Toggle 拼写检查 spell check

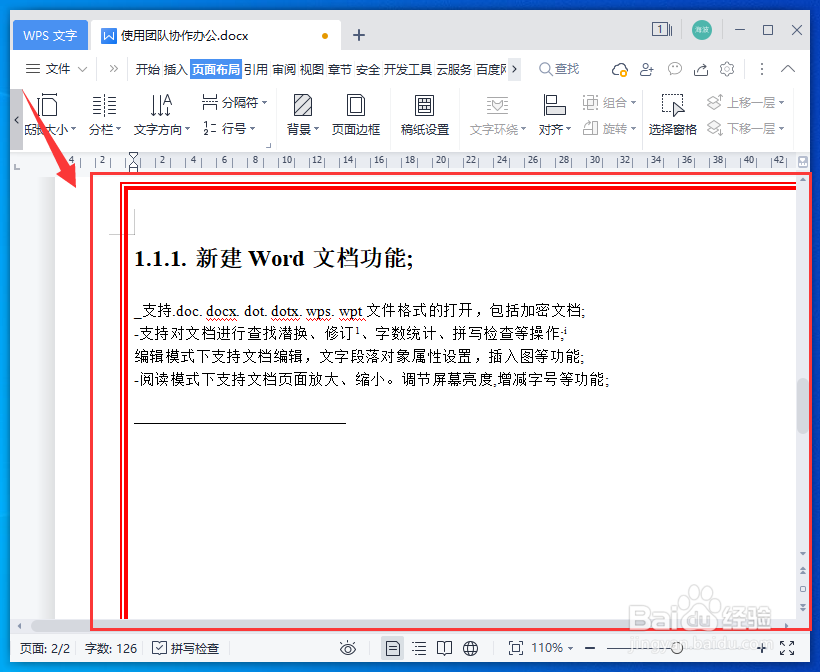[186, 648]
